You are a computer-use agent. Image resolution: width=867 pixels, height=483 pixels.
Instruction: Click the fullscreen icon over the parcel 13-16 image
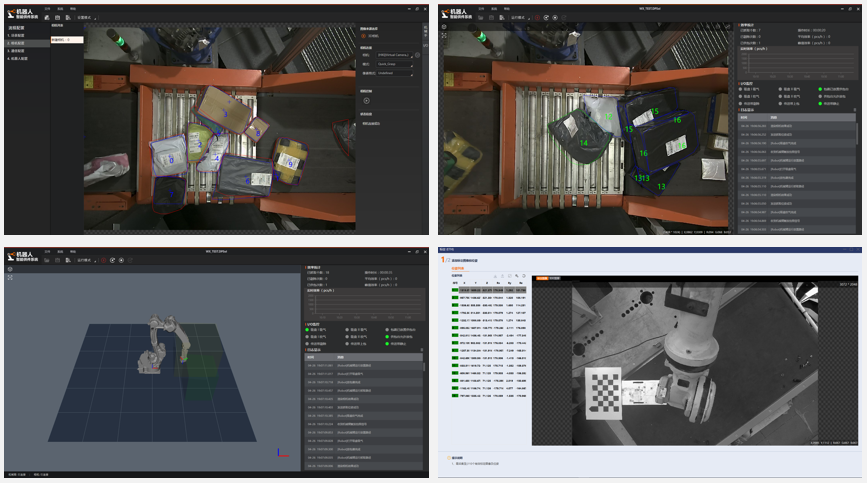(444, 36)
